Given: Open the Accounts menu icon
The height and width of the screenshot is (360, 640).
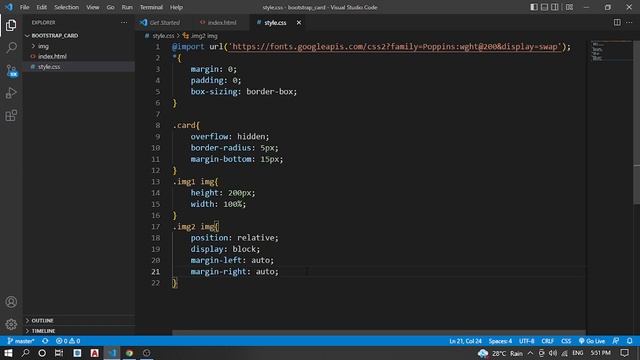Looking at the screenshot, I should click(11, 302).
